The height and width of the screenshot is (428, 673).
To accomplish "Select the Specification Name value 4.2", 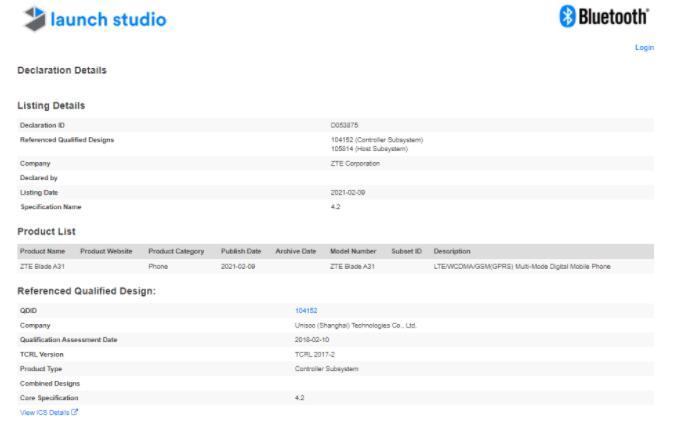I will pyautogui.click(x=335, y=207).
